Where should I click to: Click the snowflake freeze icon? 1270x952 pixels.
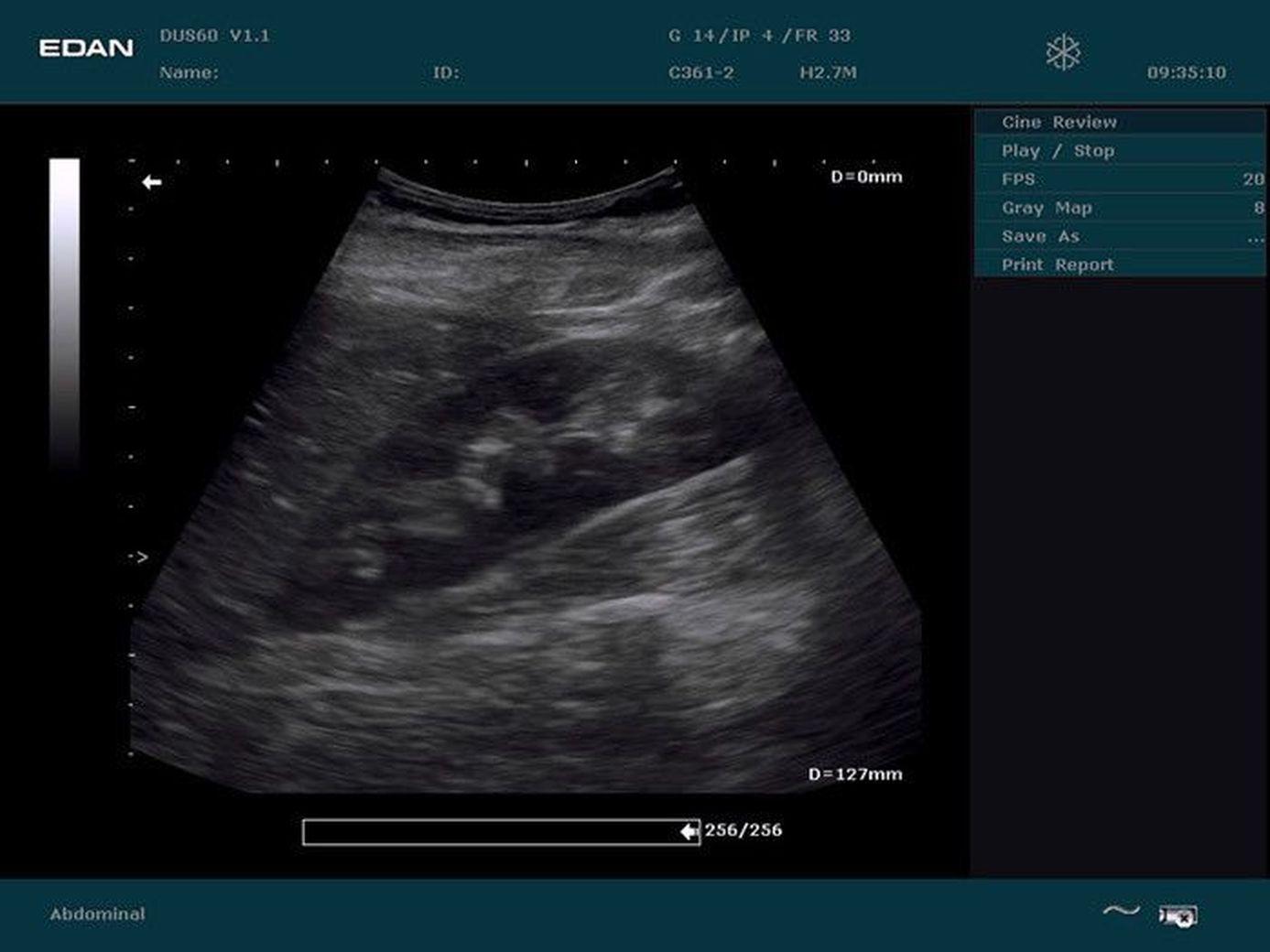(x=1063, y=52)
